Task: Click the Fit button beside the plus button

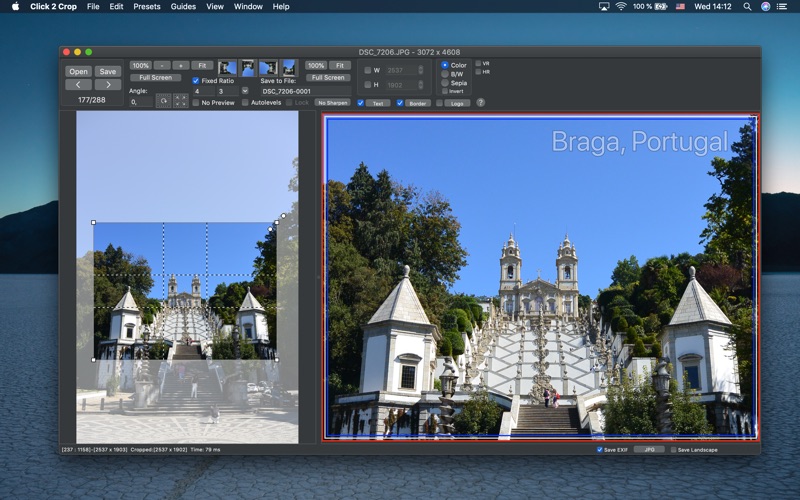Action: pyautogui.click(x=202, y=65)
